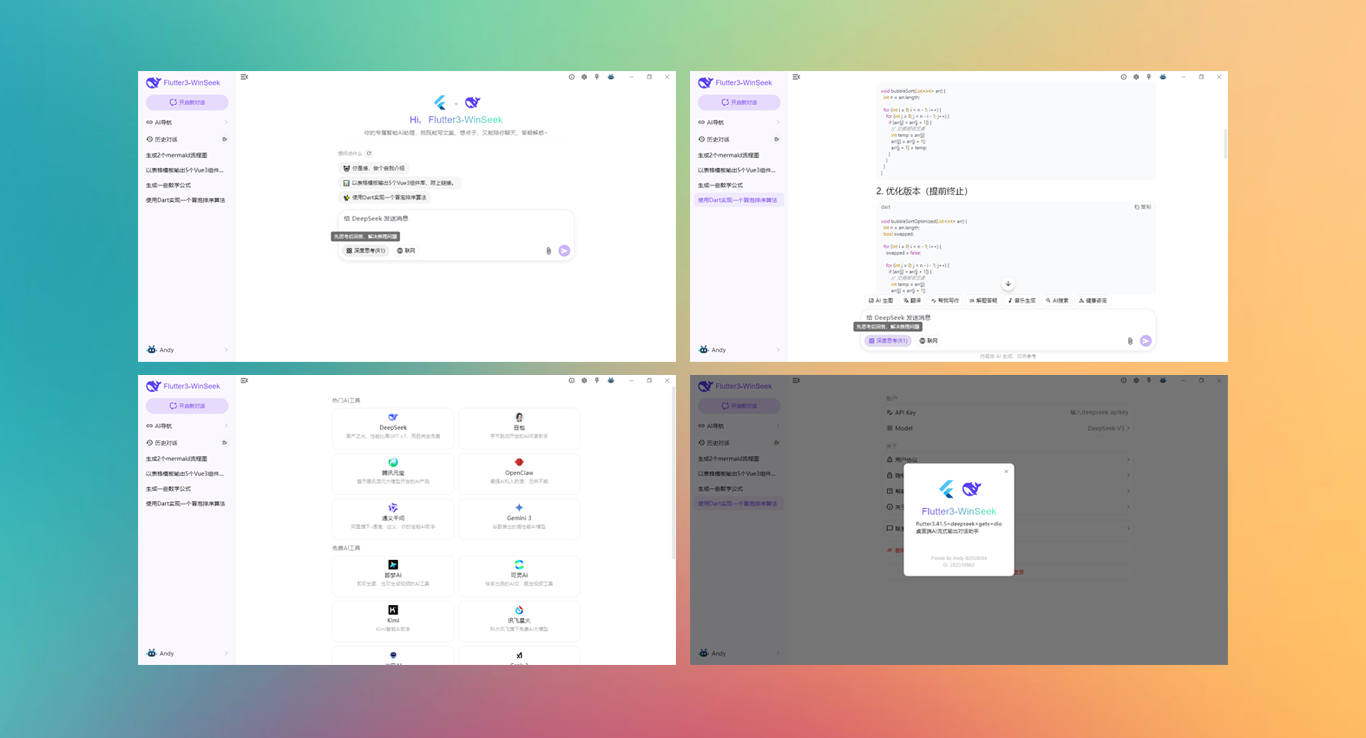Click vertical scrollbar in top-right code chat window
Viewport: 1366px width, 738px height.
[x=1225, y=143]
